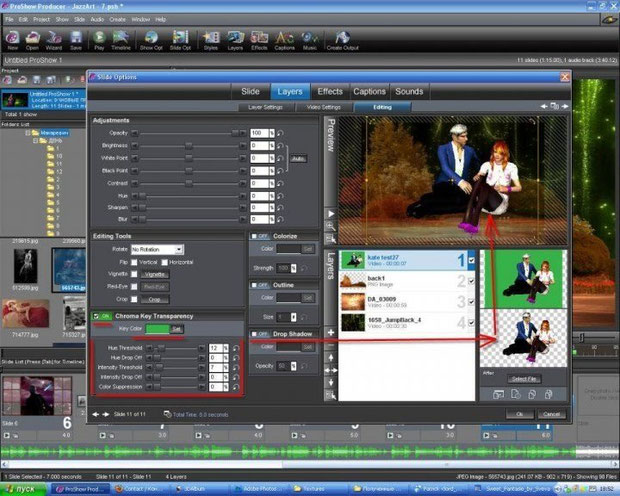Open Show Options toolbar icon
620x496 pixels.
click(x=151, y=40)
